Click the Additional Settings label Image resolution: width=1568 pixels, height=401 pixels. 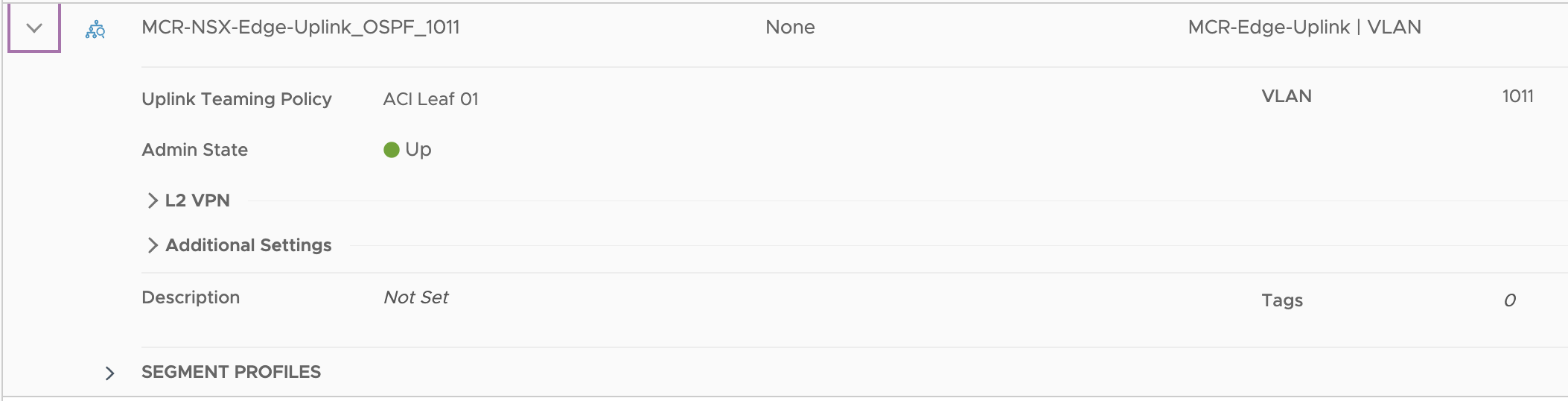(x=249, y=245)
